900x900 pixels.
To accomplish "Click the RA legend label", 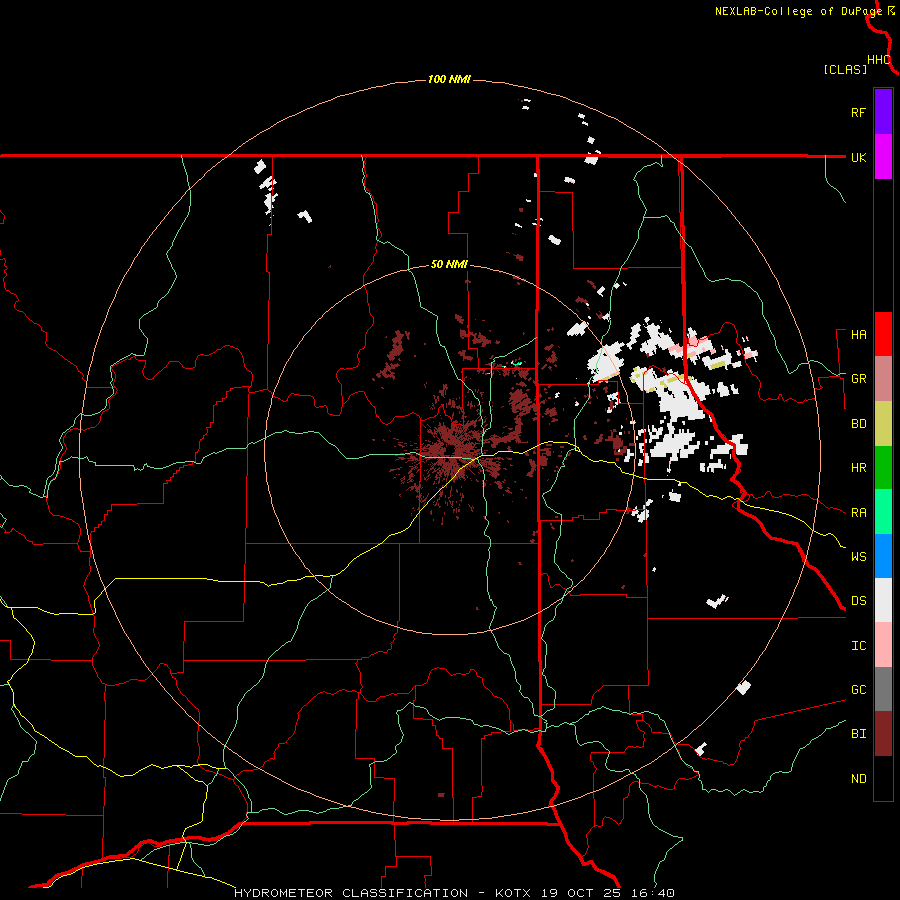I will (859, 513).
